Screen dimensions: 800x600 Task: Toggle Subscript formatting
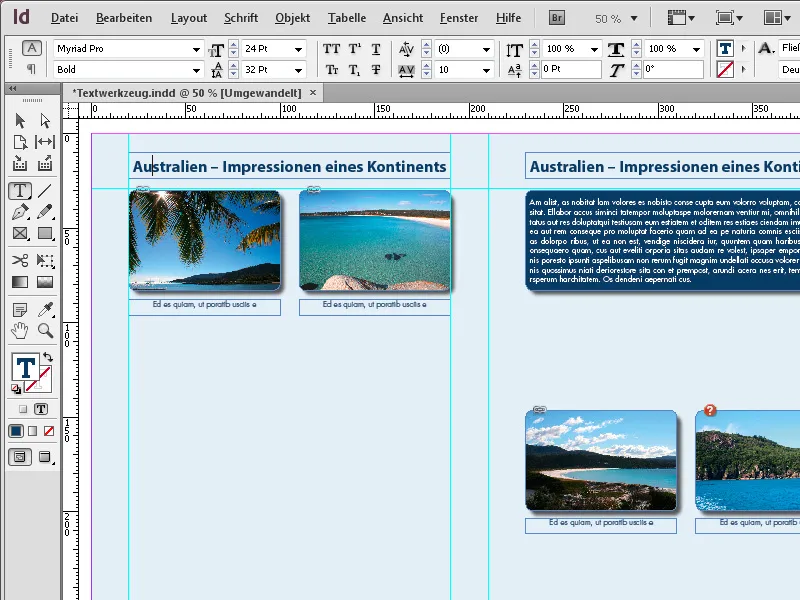[354, 70]
